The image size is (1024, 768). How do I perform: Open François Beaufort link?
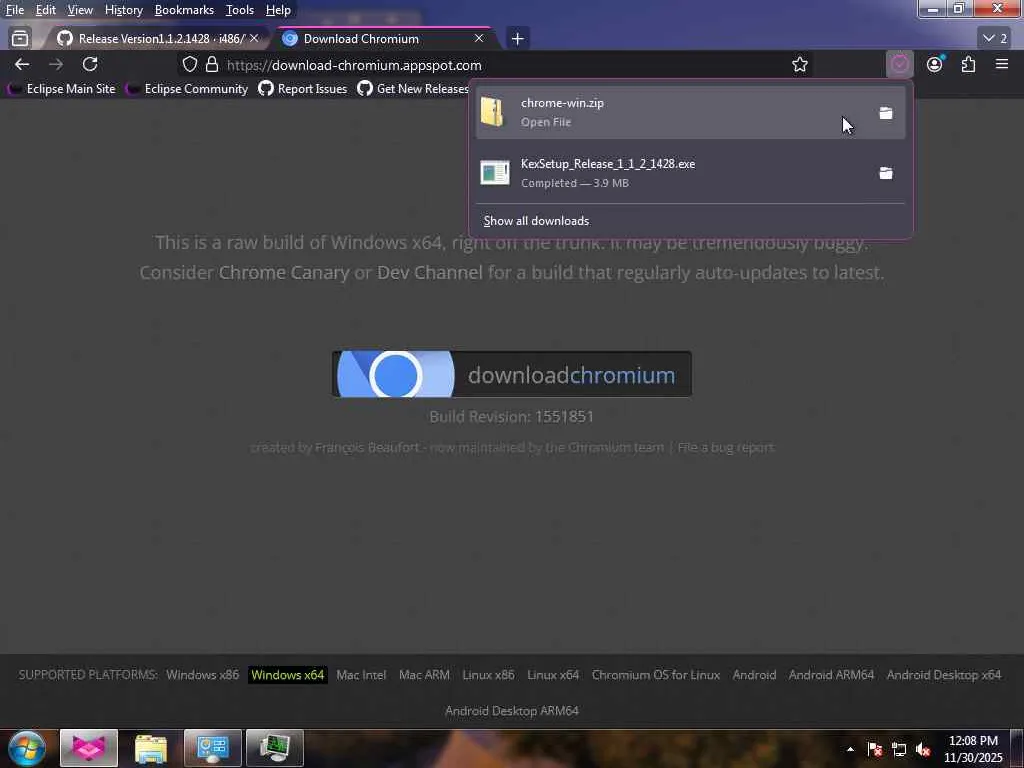tap(367, 447)
